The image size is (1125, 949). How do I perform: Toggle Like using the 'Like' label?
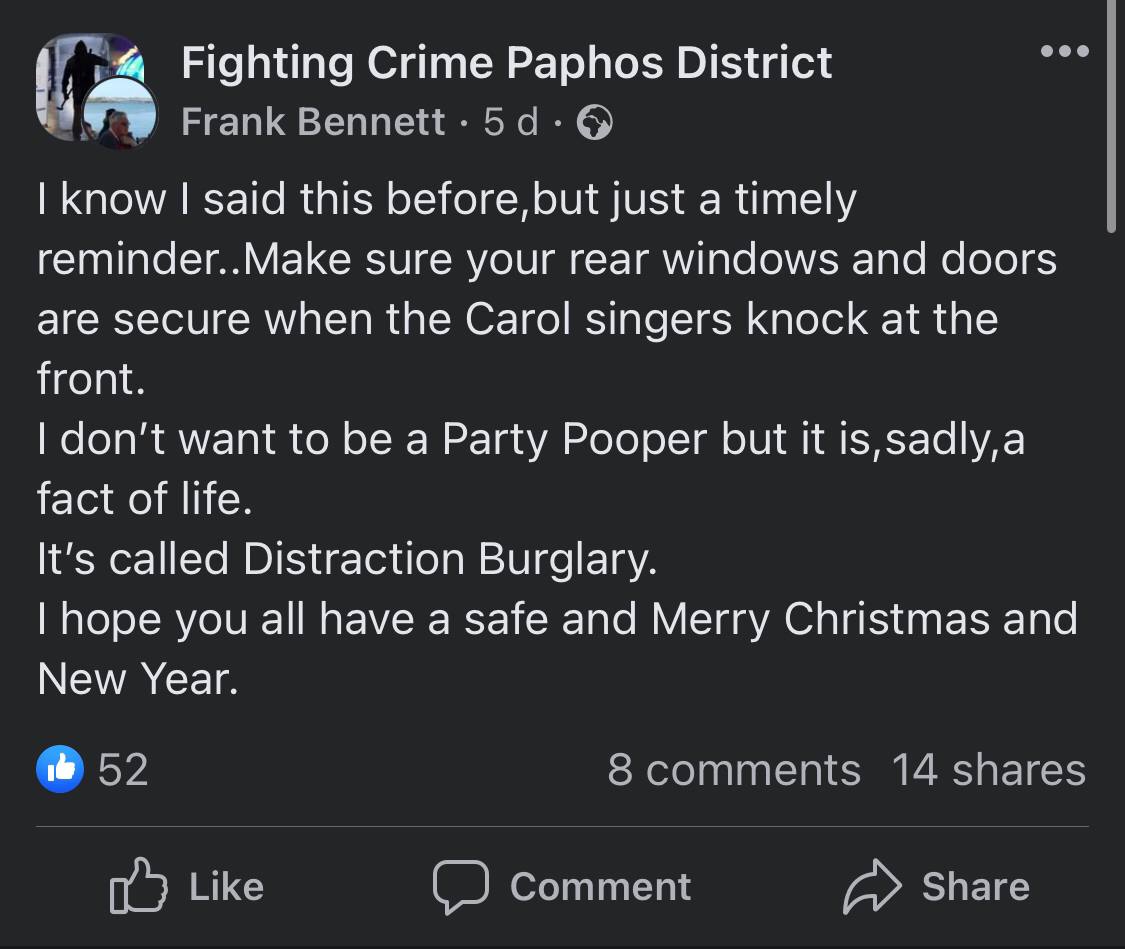(226, 887)
